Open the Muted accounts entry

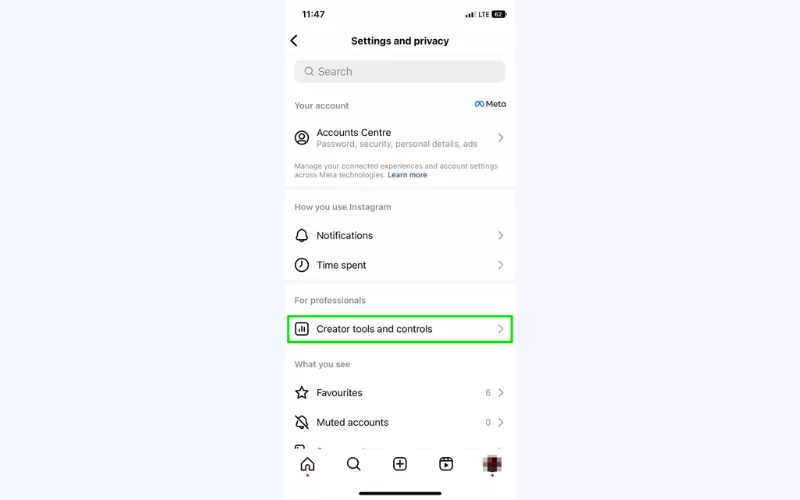(400, 422)
